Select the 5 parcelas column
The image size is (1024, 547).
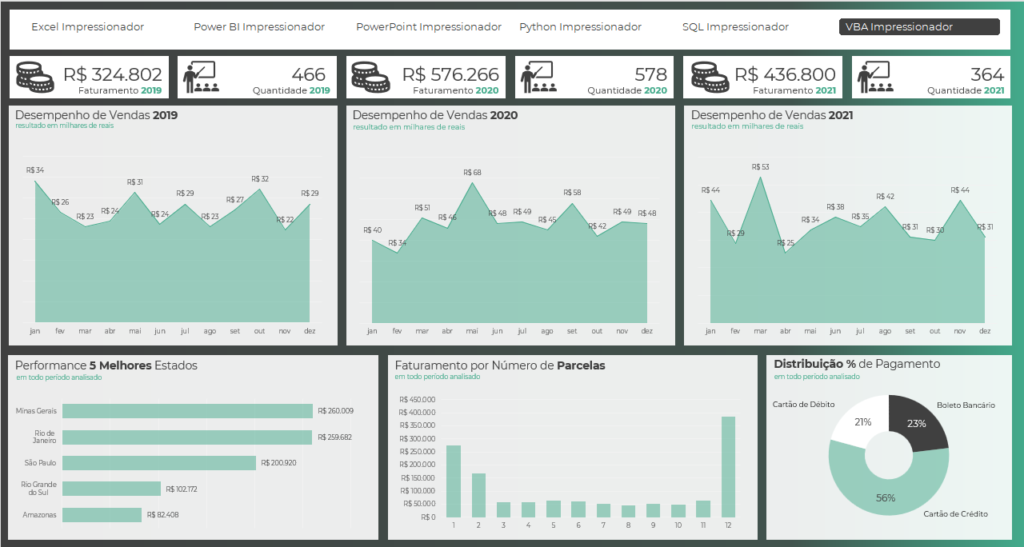pos(553,509)
